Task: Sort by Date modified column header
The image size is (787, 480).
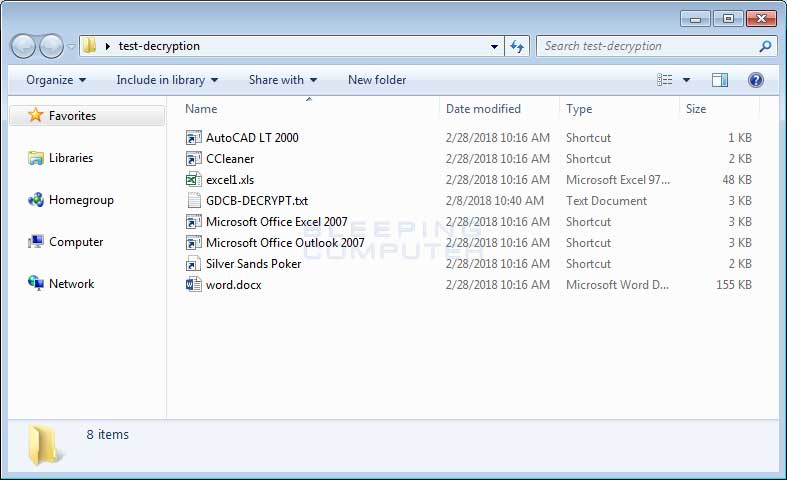Action: click(483, 109)
